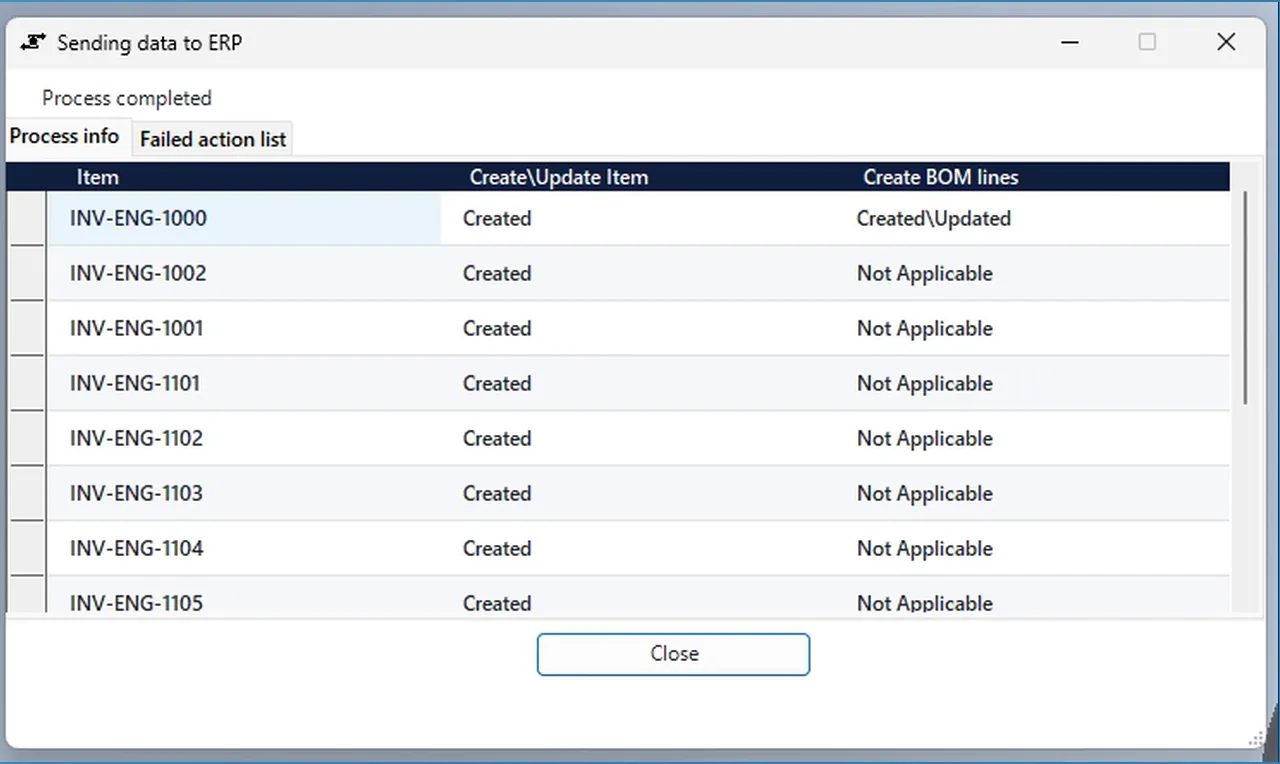Click the row selector beside INV-ENG-1101
Screen dimensions: 1280x764
click(27, 383)
